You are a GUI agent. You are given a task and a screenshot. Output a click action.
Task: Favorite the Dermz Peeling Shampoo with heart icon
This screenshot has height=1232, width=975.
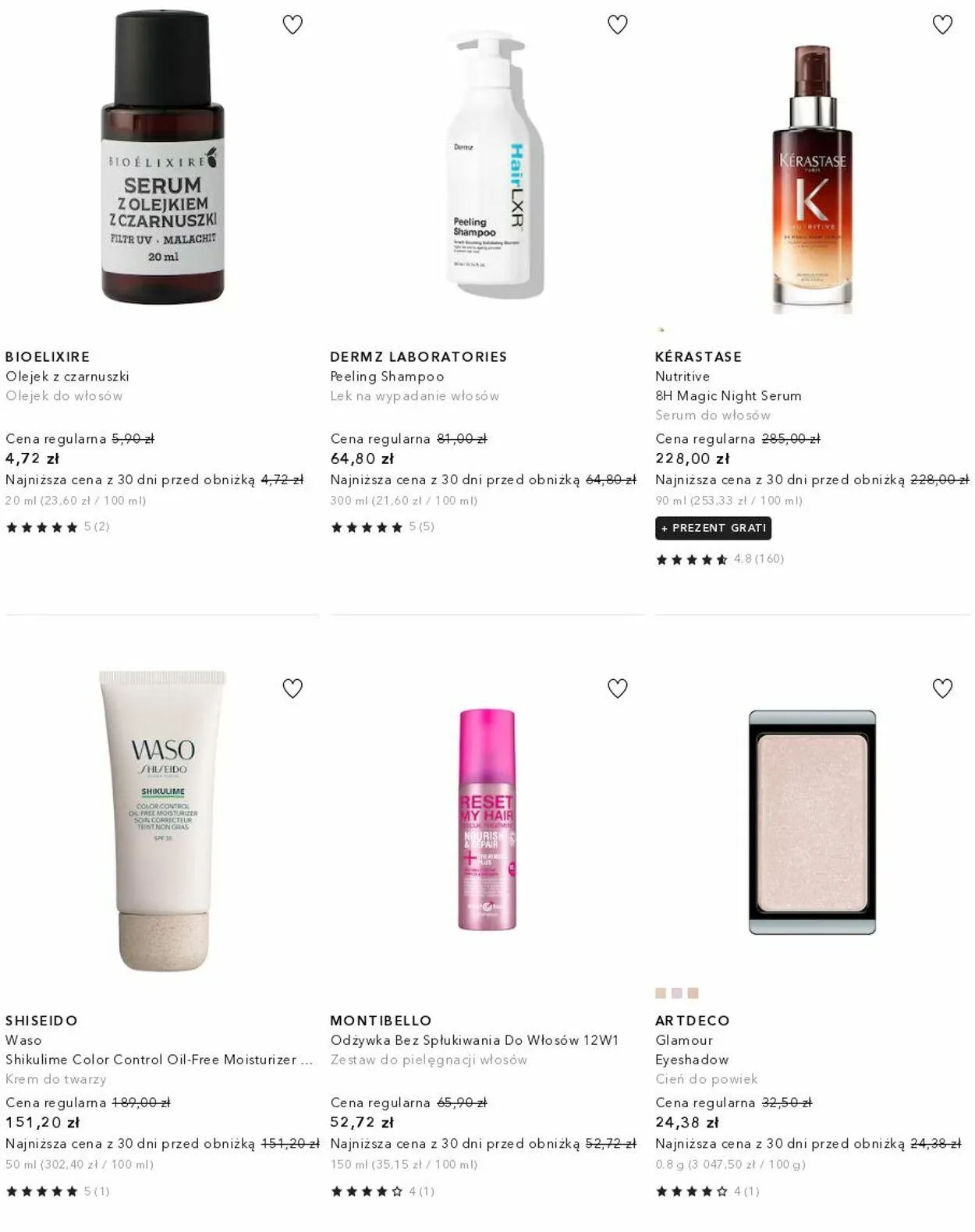pos(618,25)
